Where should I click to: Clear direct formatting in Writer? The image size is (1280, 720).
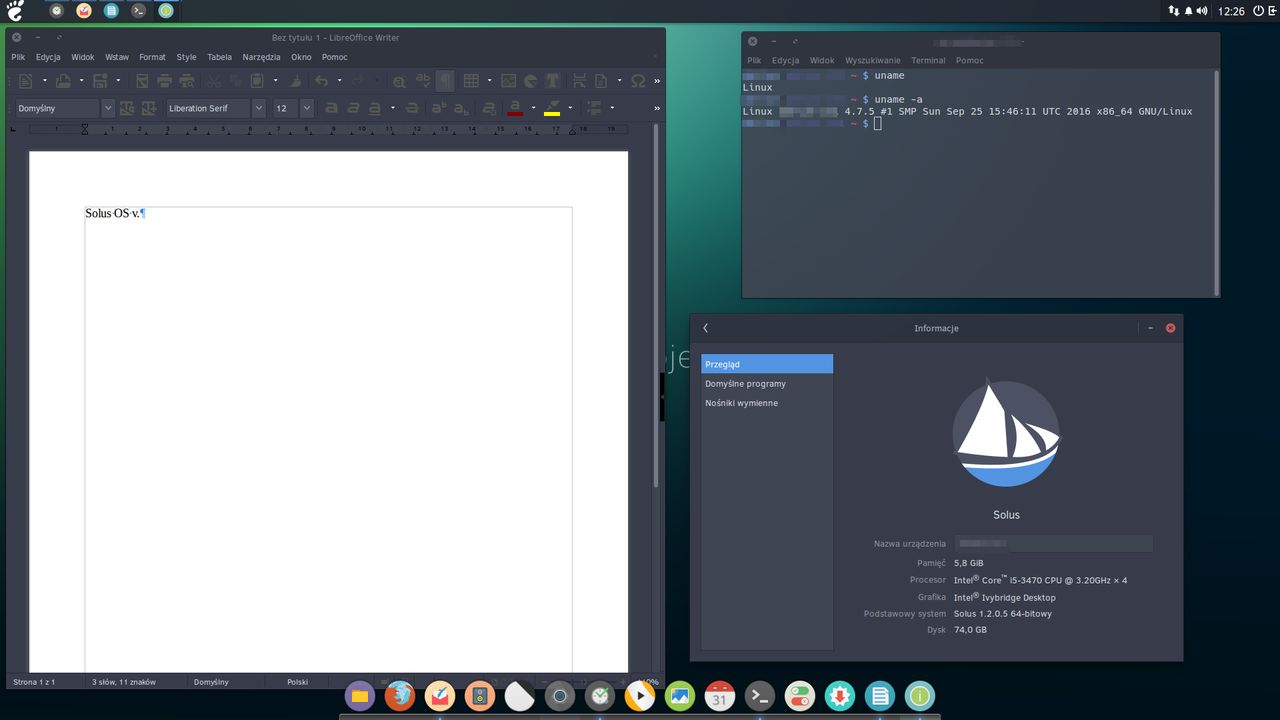pos(488,108)
